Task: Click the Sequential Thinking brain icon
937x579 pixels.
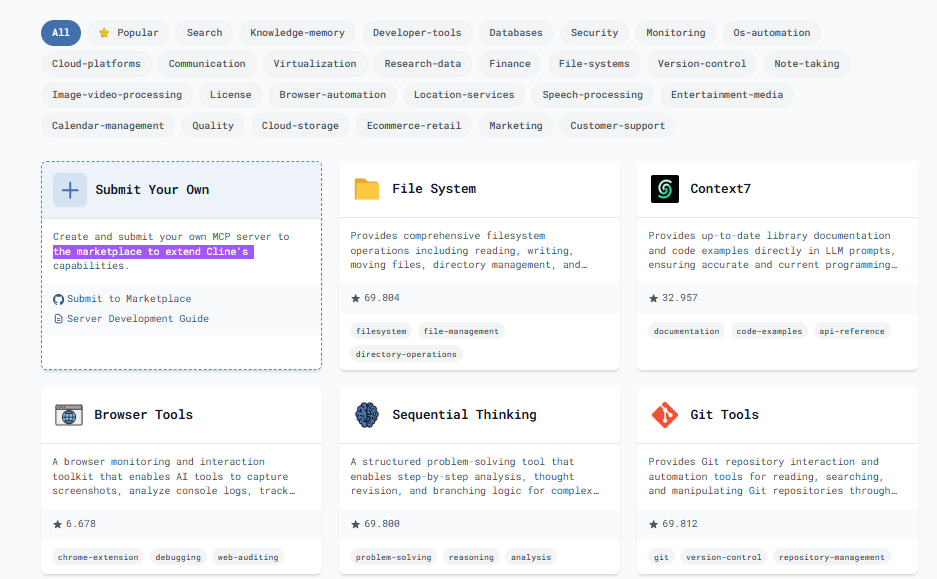Action: (367, 414)
